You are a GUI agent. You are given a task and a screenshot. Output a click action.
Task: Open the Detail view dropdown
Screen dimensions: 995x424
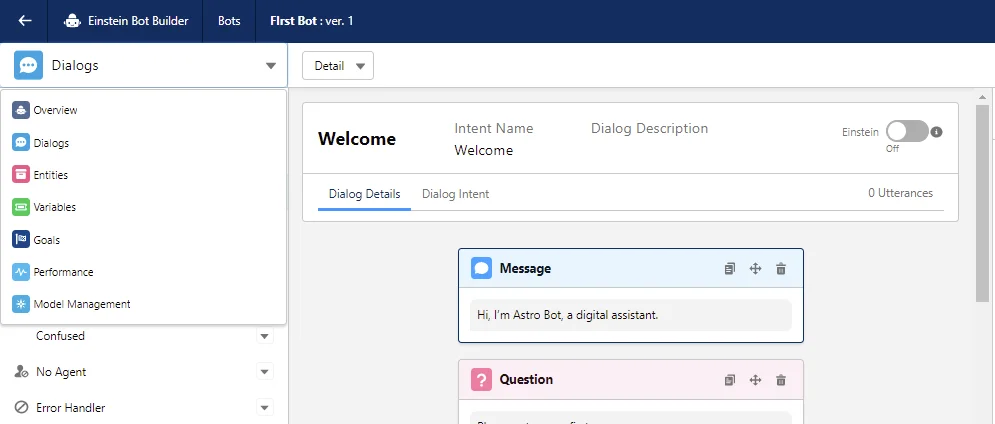338,65
